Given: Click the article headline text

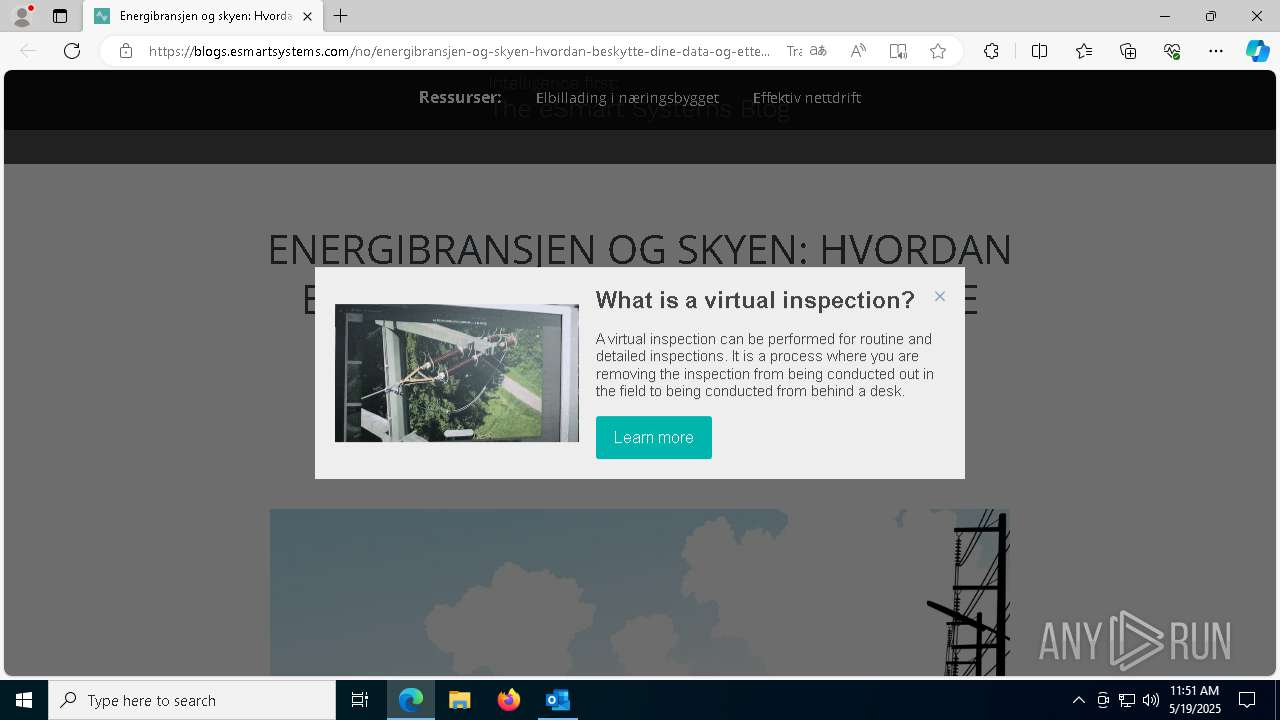Looking at the screenshot, I should 640,274.
